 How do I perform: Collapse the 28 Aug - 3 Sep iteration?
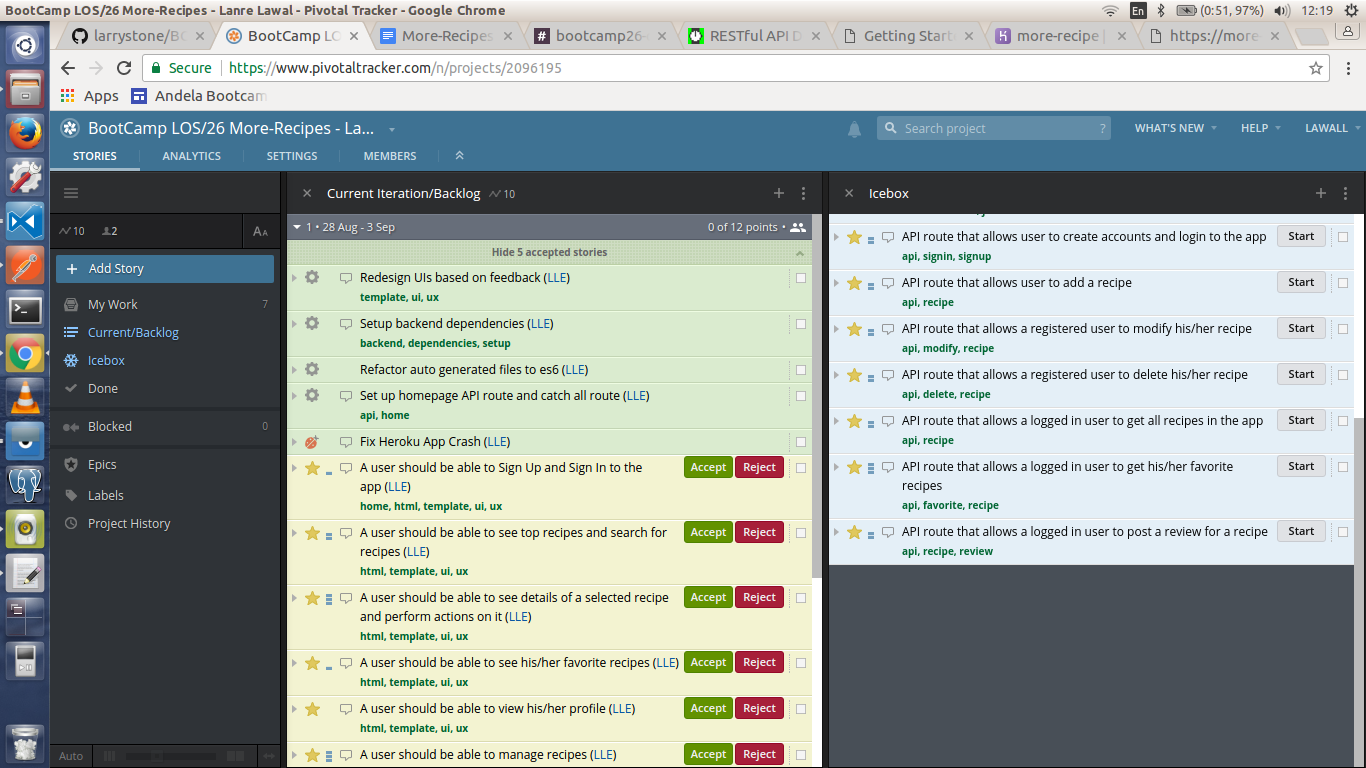click(x=296, y=227)
